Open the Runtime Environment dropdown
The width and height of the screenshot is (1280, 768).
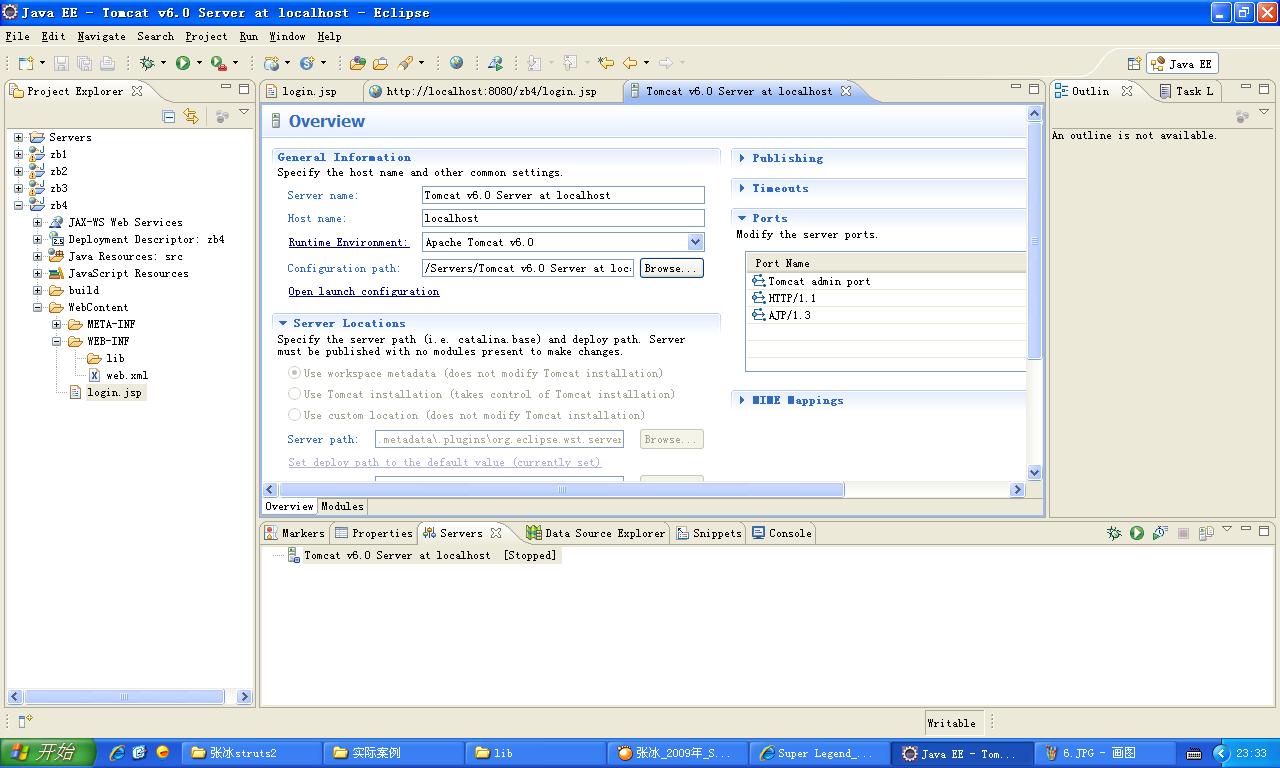click(695, 242)
